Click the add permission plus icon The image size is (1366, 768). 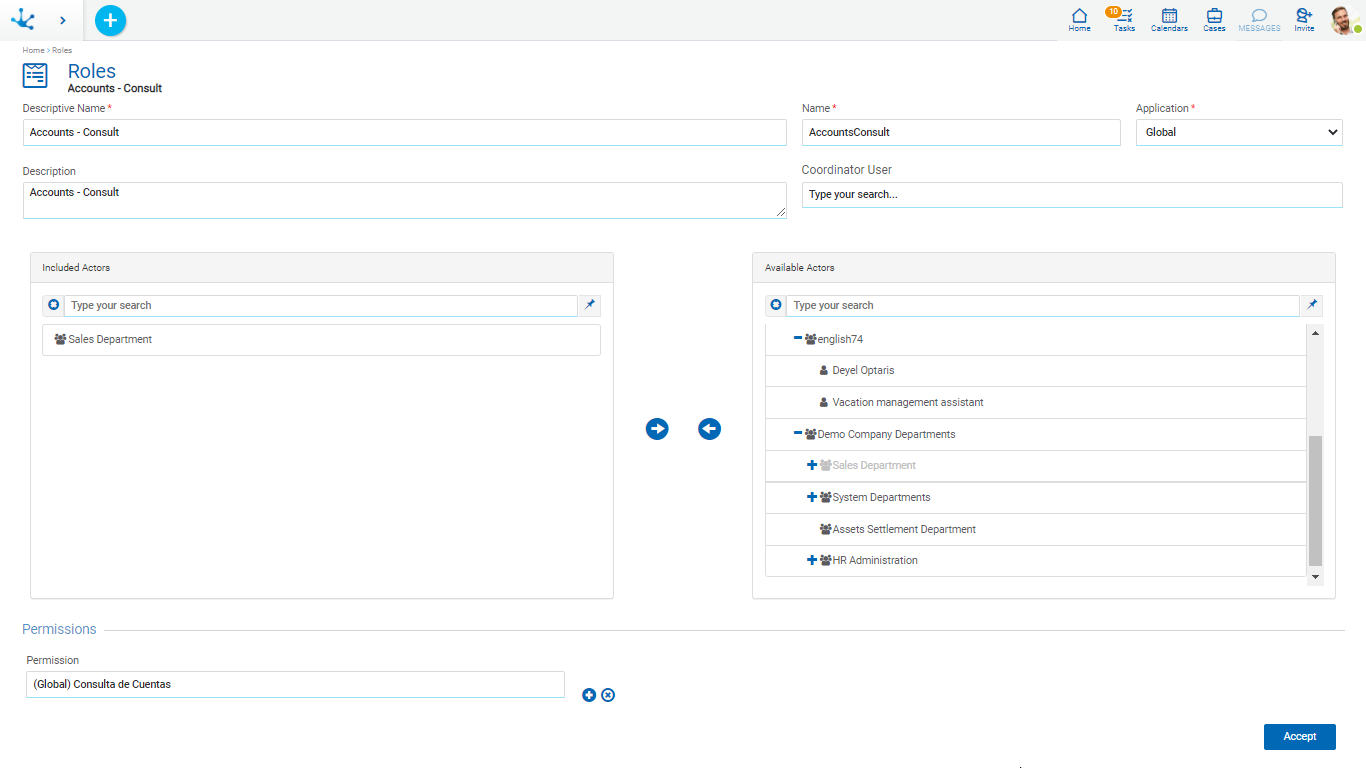coord(589,695)
